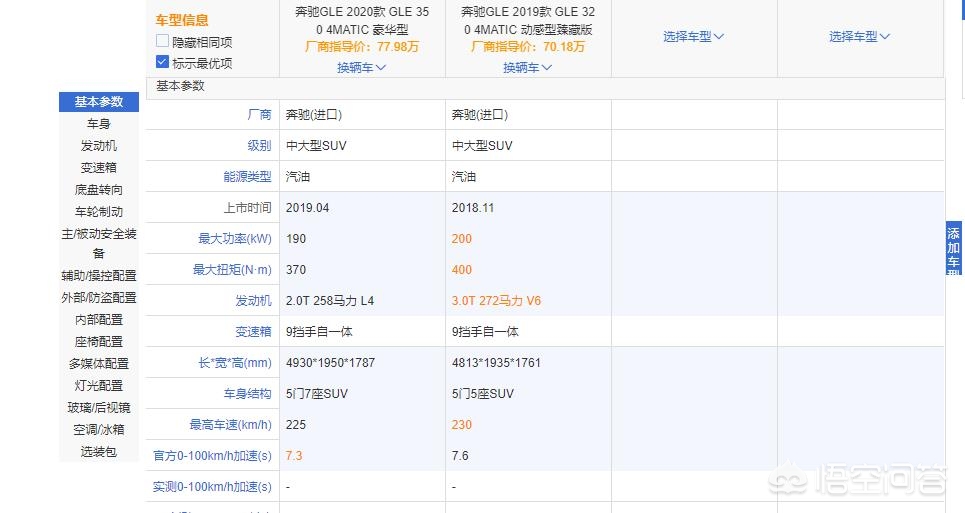Click the 最大功率(kW) label
The height and width of the screenshot is (513, 965).
tap(234, 239)
